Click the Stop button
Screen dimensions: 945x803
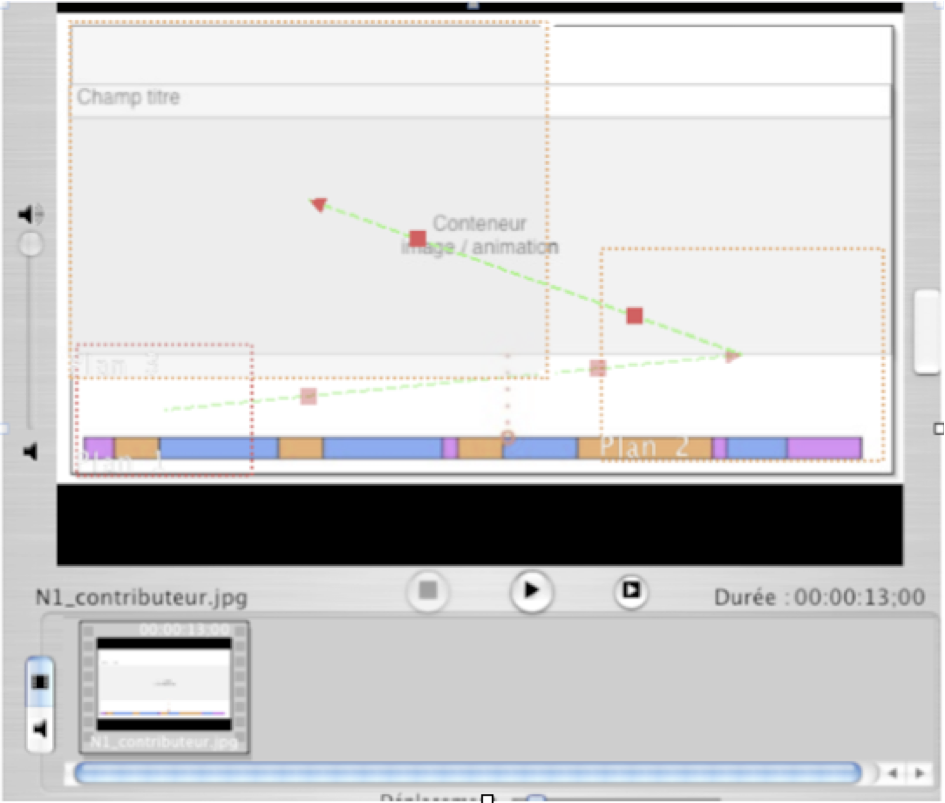[428, 590]
